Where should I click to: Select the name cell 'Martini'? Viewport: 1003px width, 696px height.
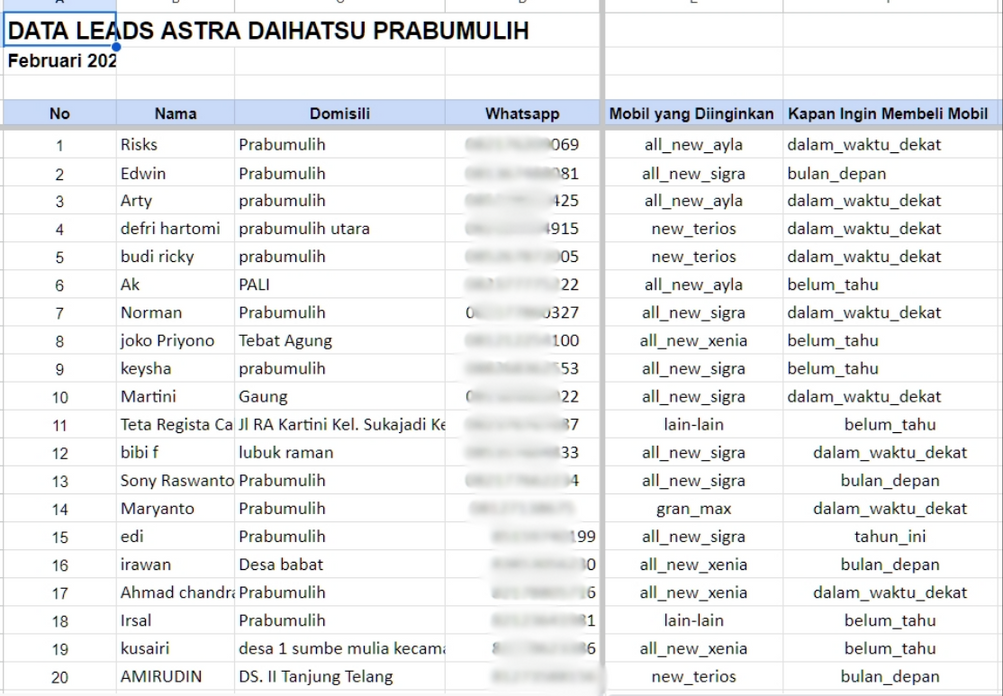pyautogui.click(x=175, y=397)
